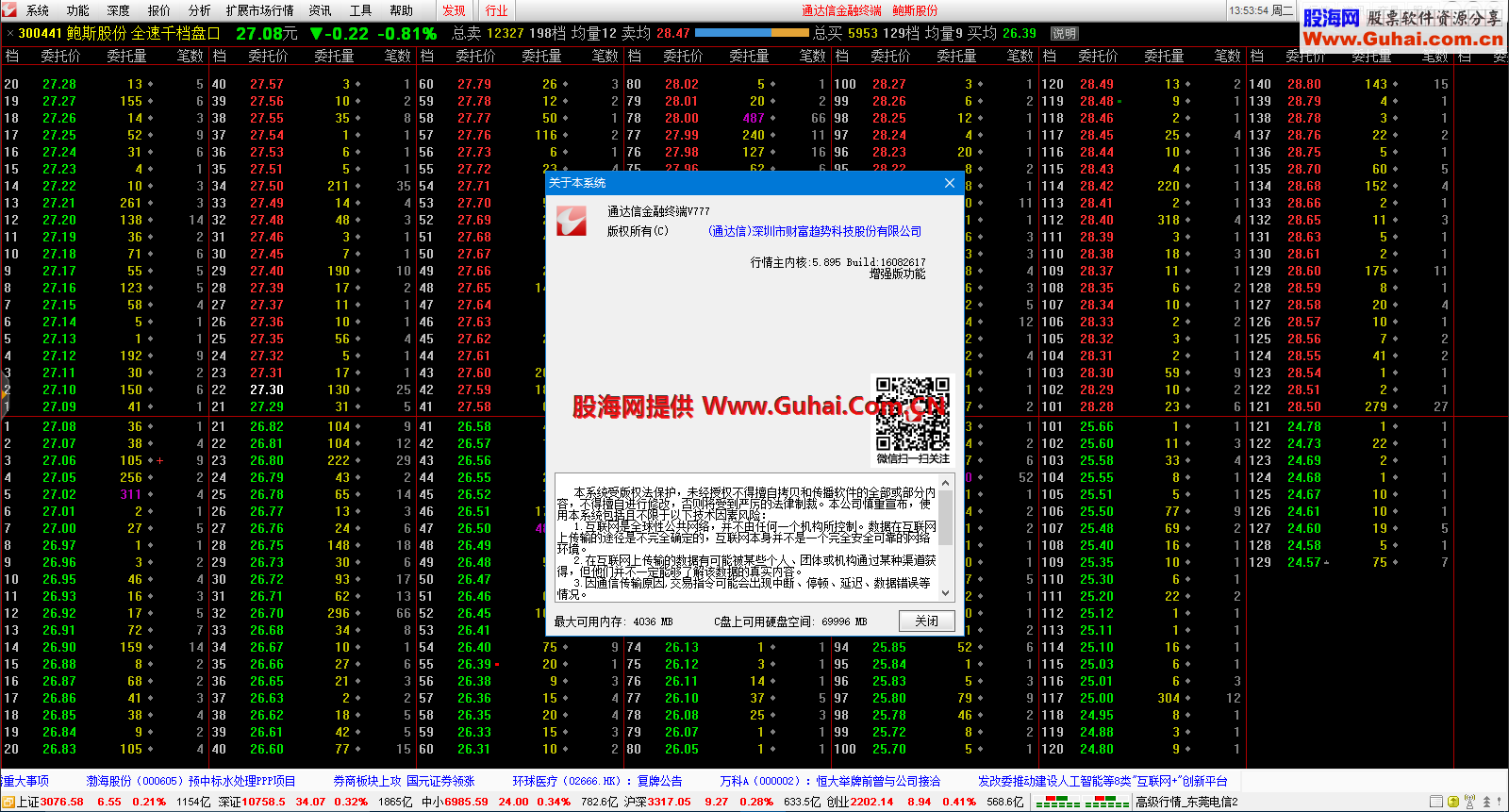The height and width of the screenshot is (812, 1509).
Task: Click the news item 渤海股份 预中标水处理PPP项目
Action: [x=191, y=781]
